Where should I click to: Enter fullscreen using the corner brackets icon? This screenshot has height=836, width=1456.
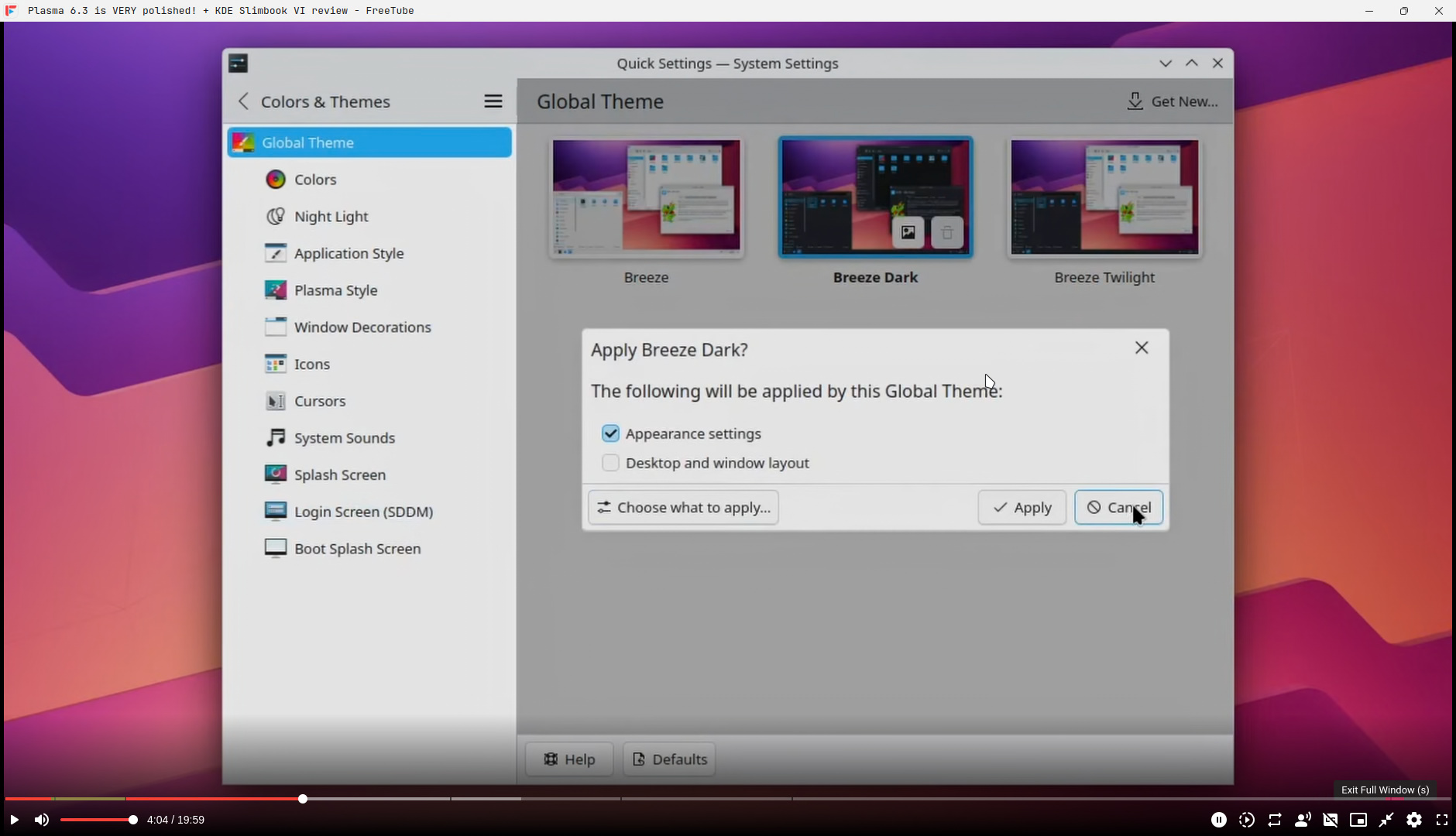point(1442,820)
